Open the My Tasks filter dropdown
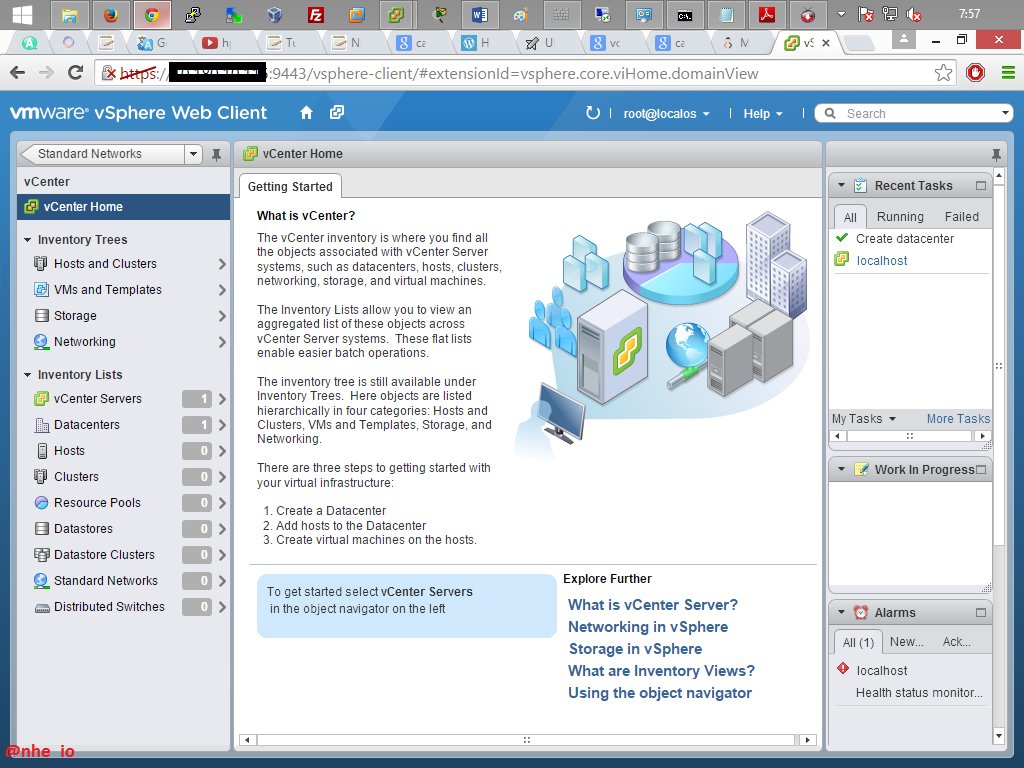Image resolution: width=1024 pixels, height=768 pixels. 864,419
